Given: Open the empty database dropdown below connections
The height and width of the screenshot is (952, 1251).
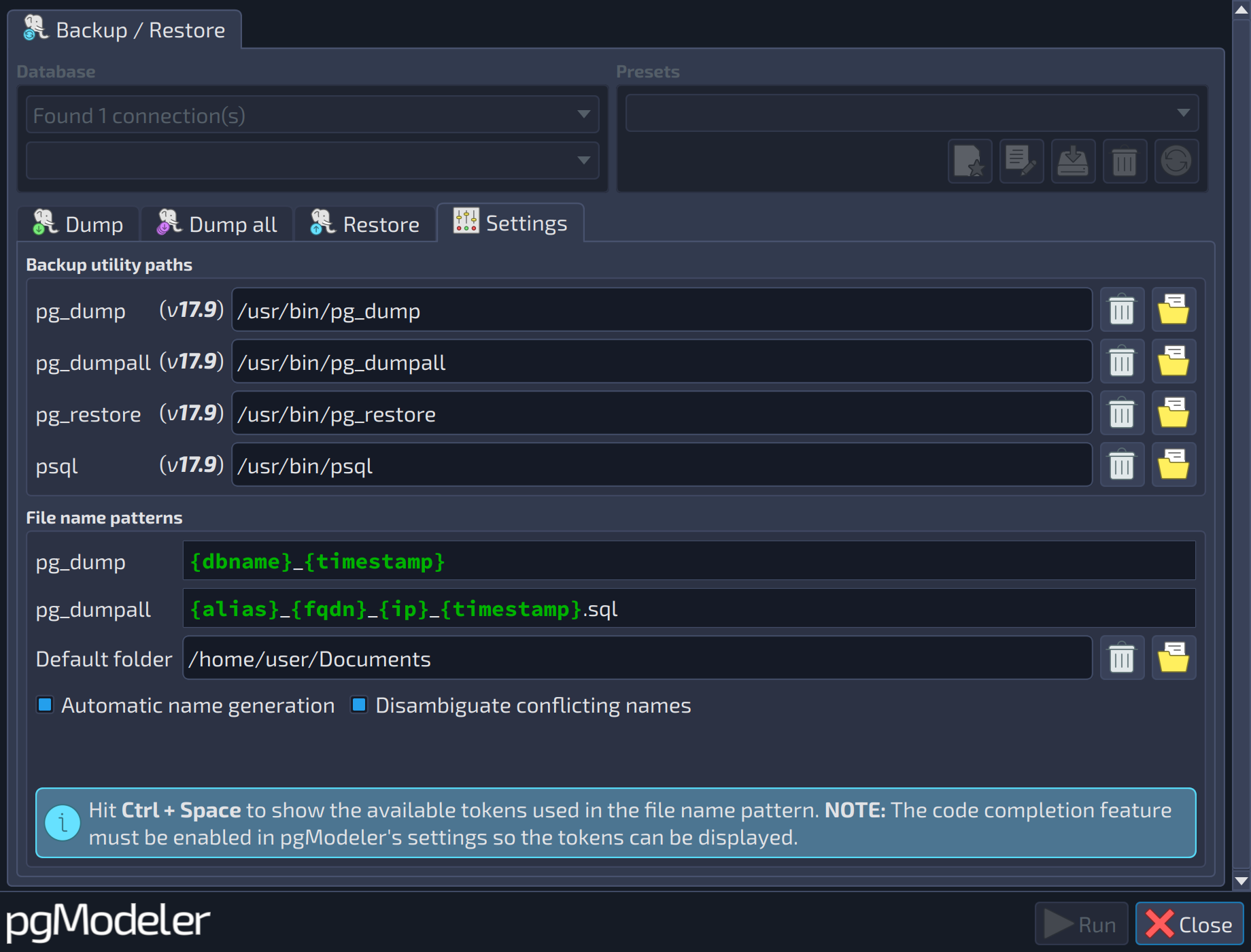Looking at the screenshot, I should pos(313,160).
